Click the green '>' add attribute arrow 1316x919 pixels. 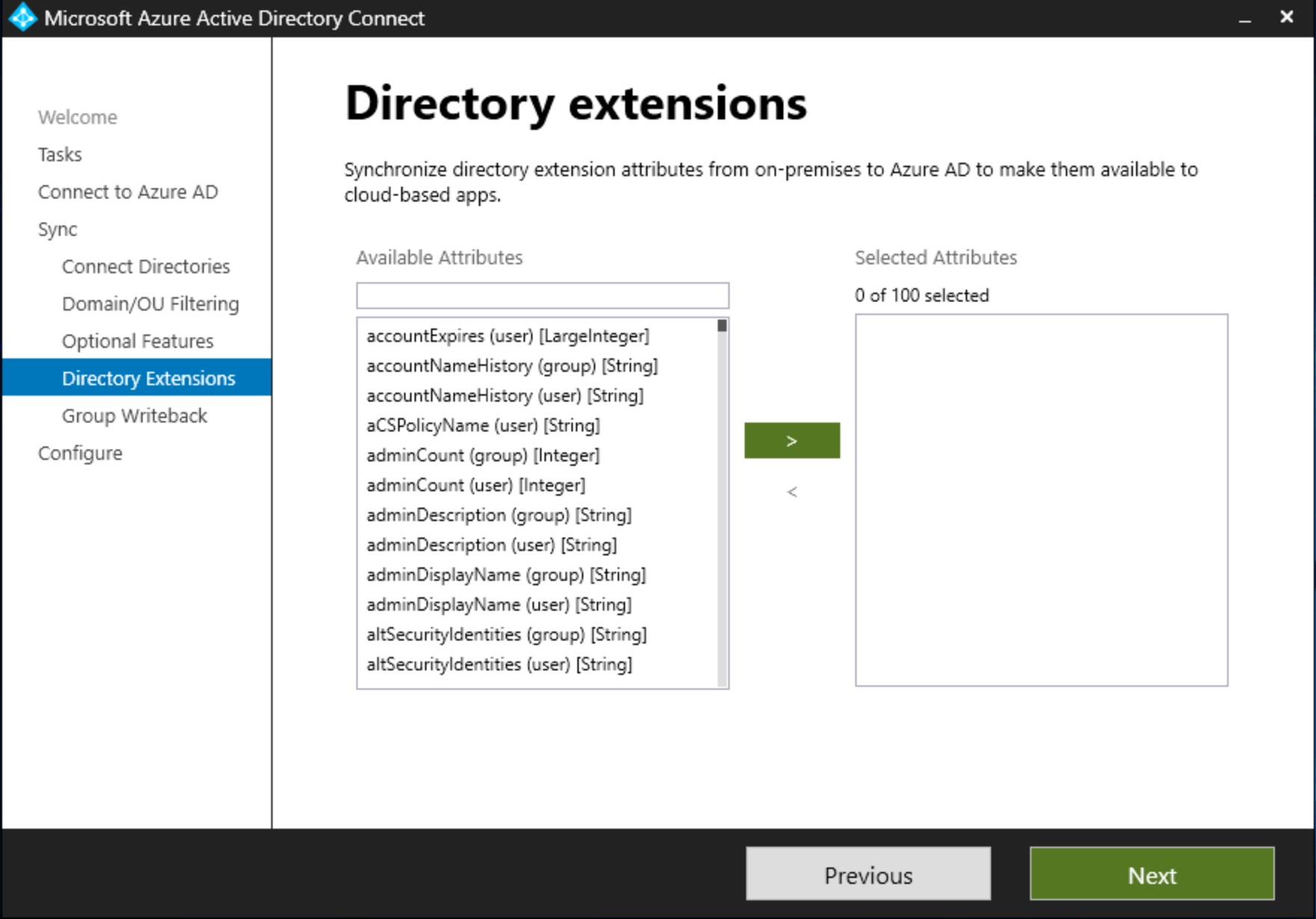[792, 440]
